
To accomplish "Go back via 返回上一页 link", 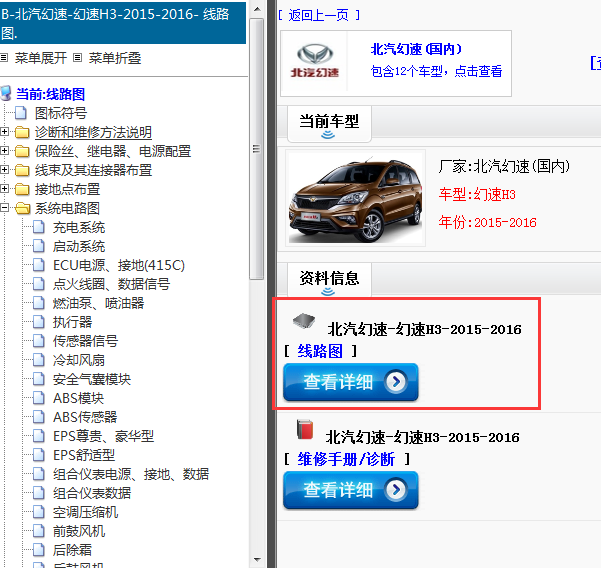I will tap(319, 15).
